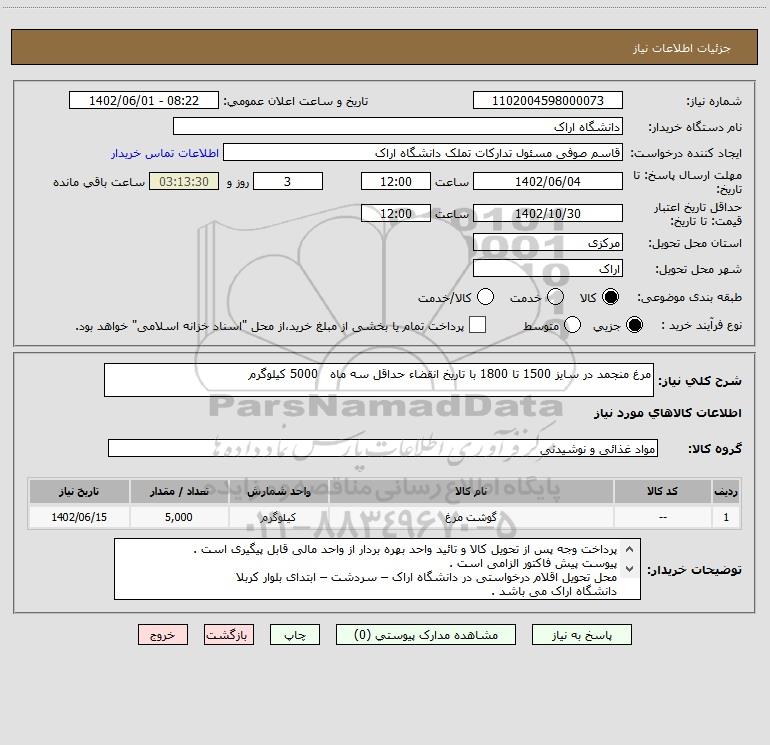Click the تاریخ نیاز column header
The height and width of the screenshot is (745, 770).
point(79,491)
